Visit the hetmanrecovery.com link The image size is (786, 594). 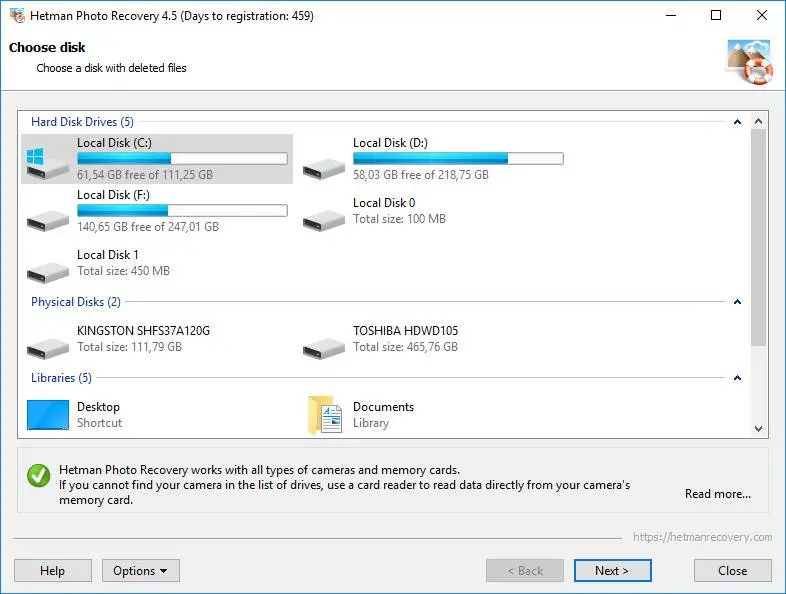point(702,537)
